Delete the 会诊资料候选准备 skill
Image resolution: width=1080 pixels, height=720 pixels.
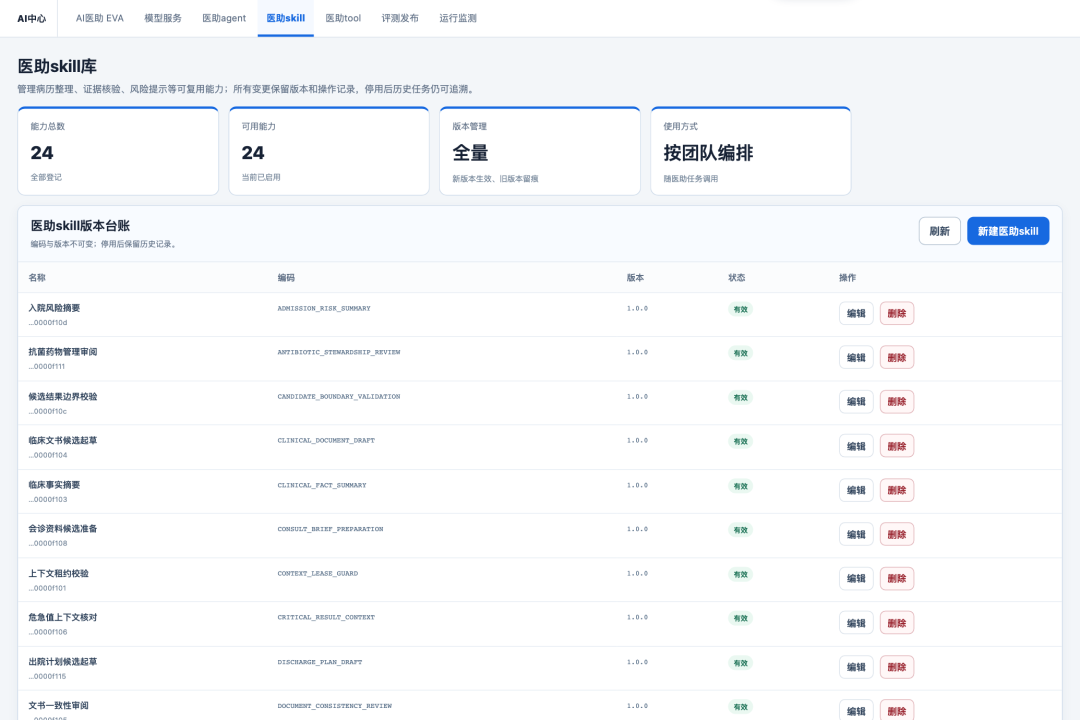[x=897, y=535]
